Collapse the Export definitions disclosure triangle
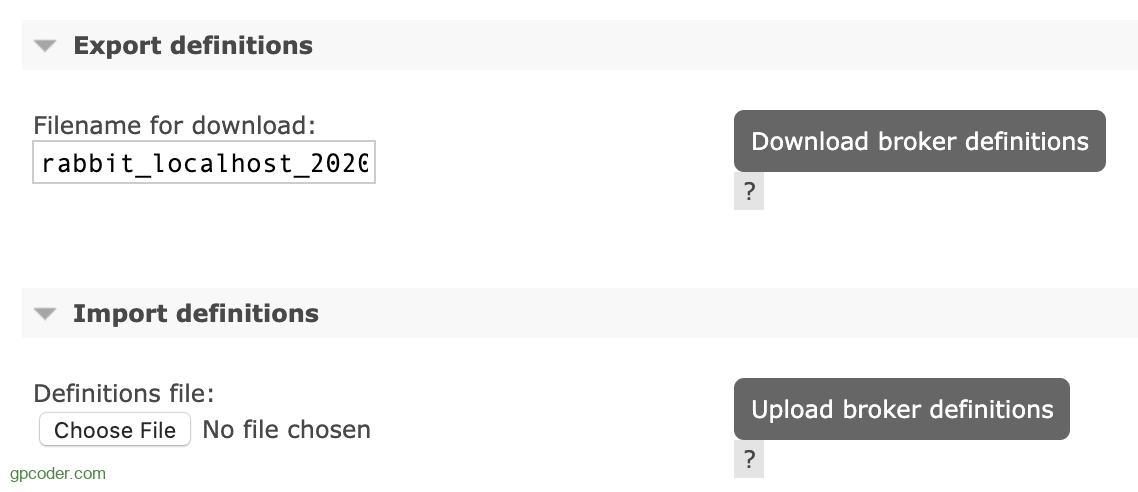The width and height of the screenshot is (1138, 492). point(45,46)
